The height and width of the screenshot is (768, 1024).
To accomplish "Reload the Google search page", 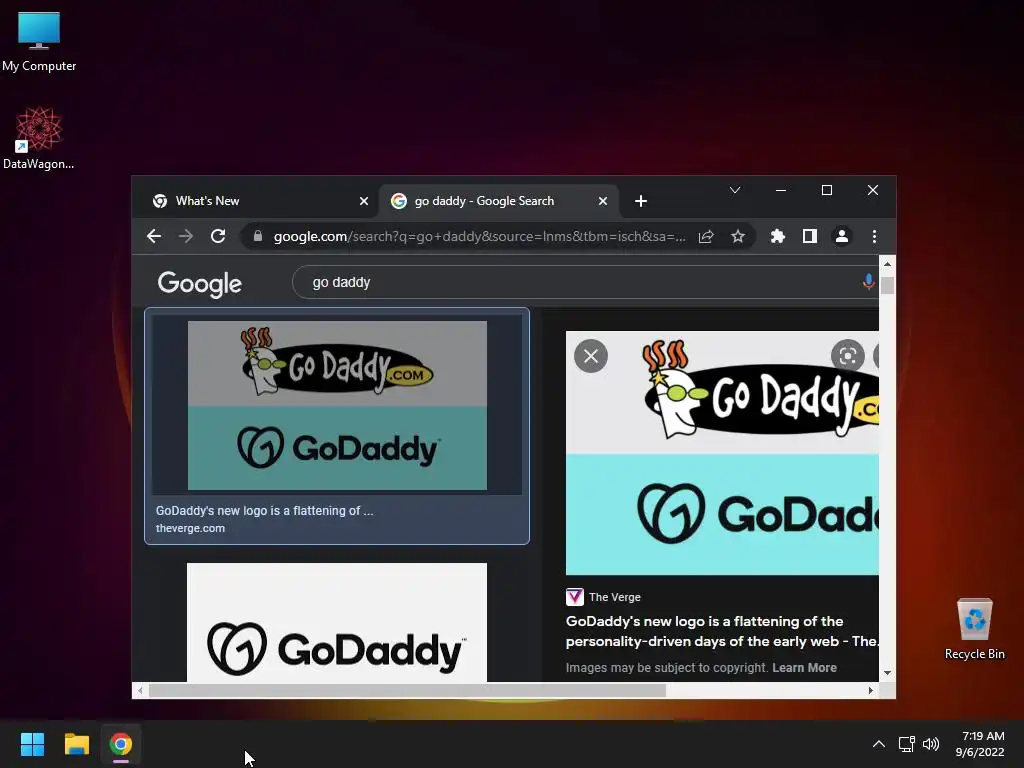I will 218,236.
